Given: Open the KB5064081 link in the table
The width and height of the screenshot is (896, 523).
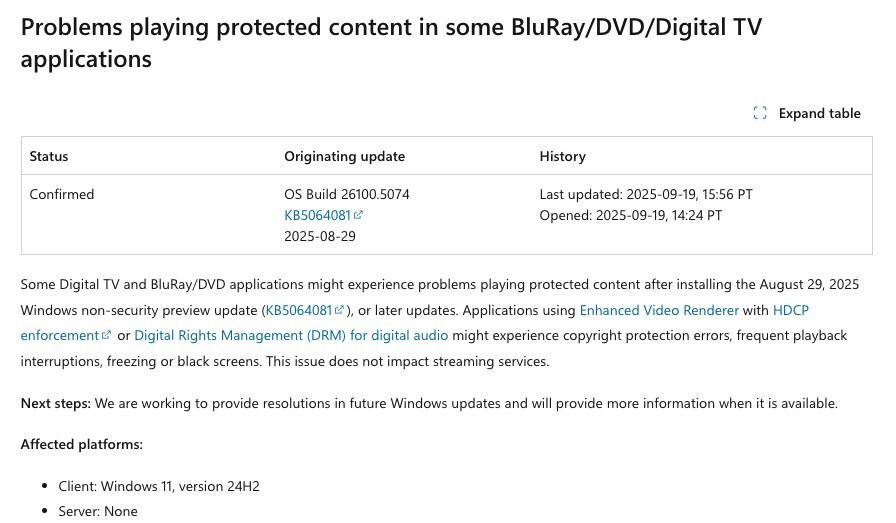Looking at the screenshot, I should click(317, 215).
